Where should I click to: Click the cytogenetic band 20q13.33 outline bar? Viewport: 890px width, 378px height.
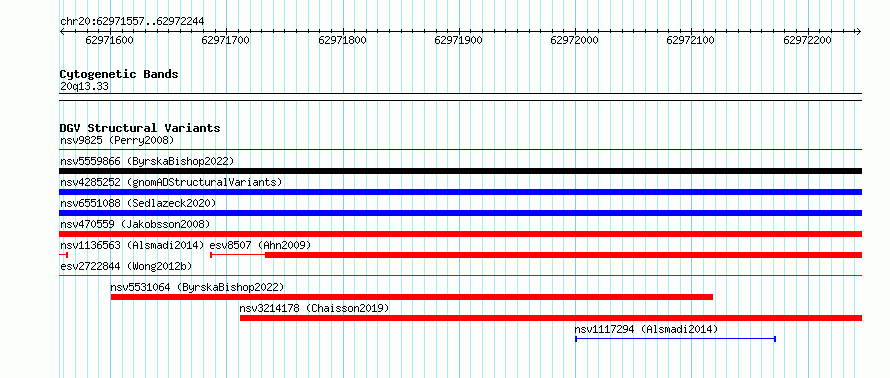coord(460,96)
